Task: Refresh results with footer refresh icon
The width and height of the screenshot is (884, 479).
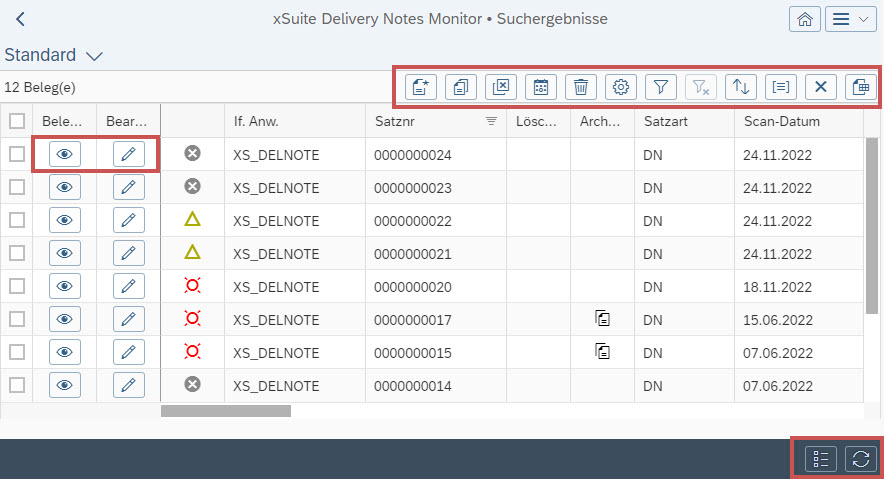Action: (861, 459)
